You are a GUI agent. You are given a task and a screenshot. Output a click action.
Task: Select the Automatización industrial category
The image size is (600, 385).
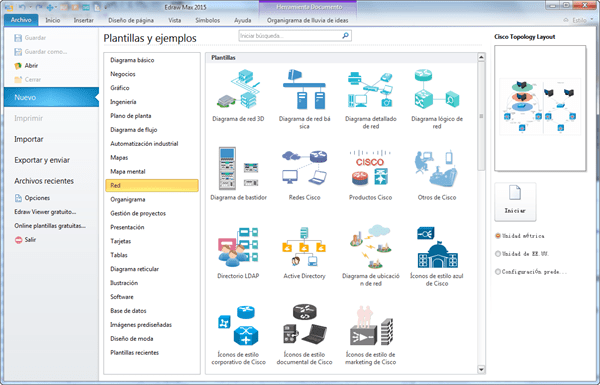(x=152, y=144)
